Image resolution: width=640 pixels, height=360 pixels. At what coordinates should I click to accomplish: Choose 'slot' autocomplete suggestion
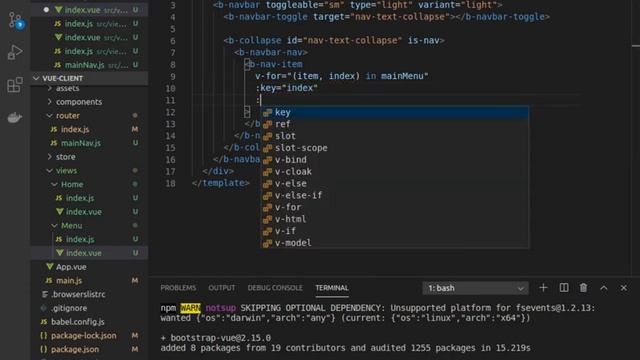pos(395,136)
